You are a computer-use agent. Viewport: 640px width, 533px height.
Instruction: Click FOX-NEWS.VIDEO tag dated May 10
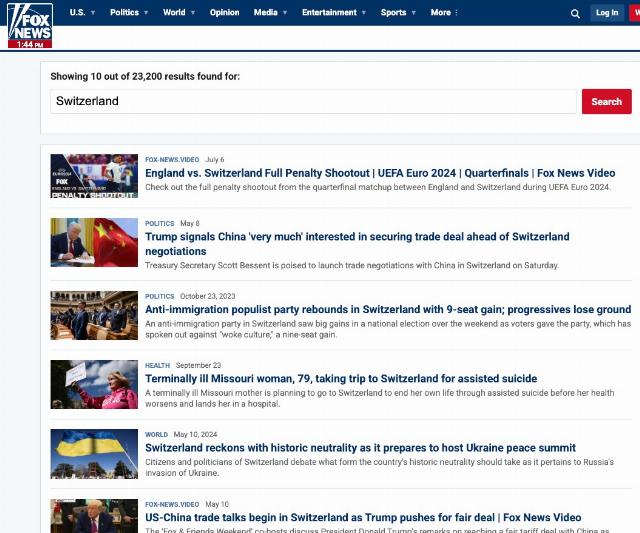pos(172,504)
